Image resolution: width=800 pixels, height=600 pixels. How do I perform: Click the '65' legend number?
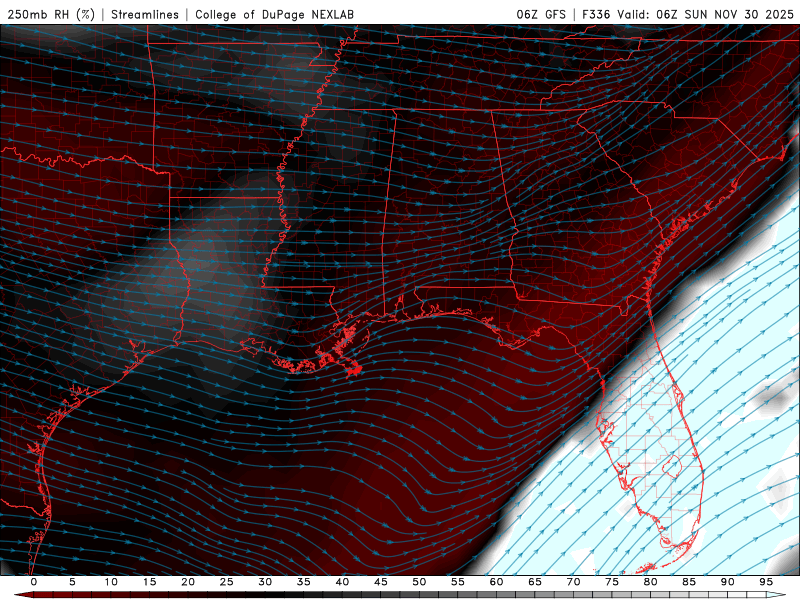(535, 582)
